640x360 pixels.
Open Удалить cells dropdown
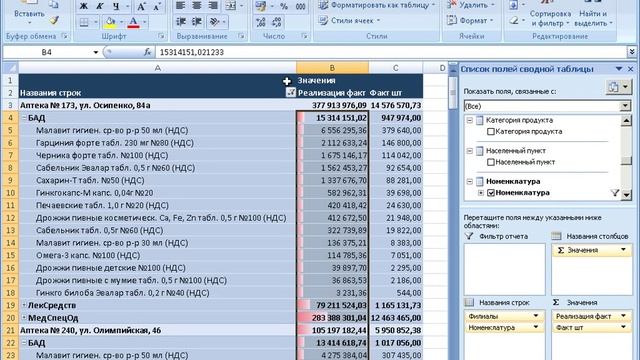coord(470,5)
